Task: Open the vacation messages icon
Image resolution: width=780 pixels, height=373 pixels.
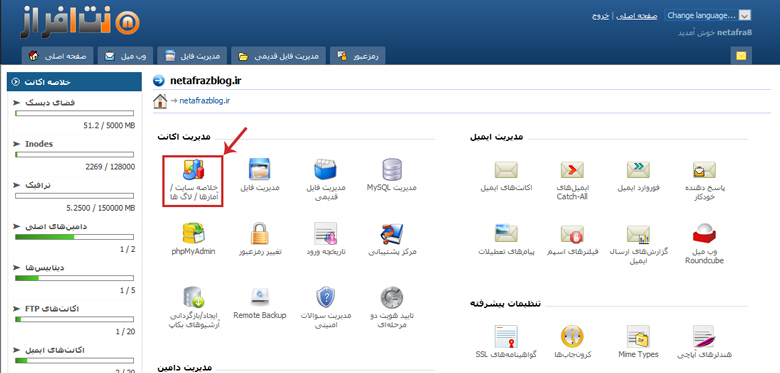Action: (506, 234)
